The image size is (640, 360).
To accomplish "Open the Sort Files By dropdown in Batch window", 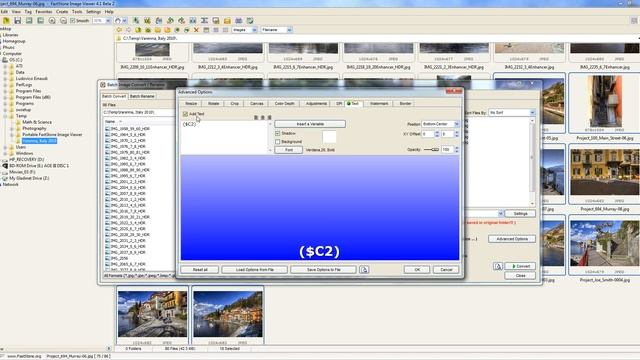I will [x=532, y=112].
